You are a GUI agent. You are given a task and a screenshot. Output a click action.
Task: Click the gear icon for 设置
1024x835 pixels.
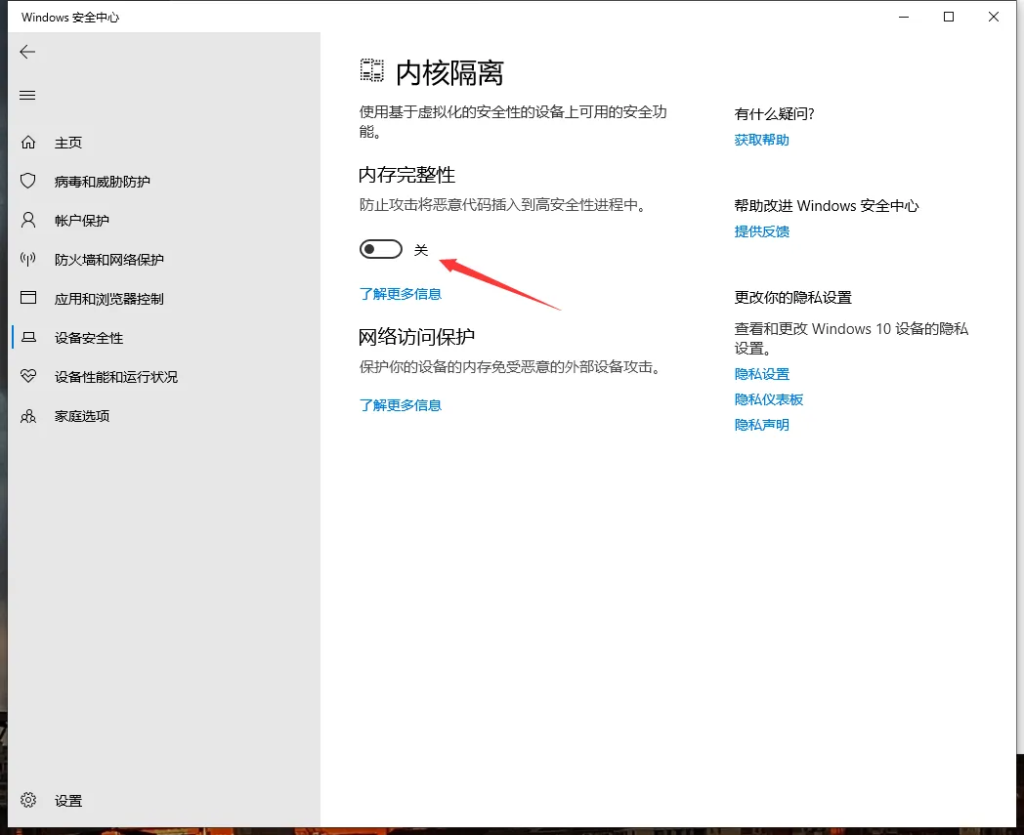point(28,800)
